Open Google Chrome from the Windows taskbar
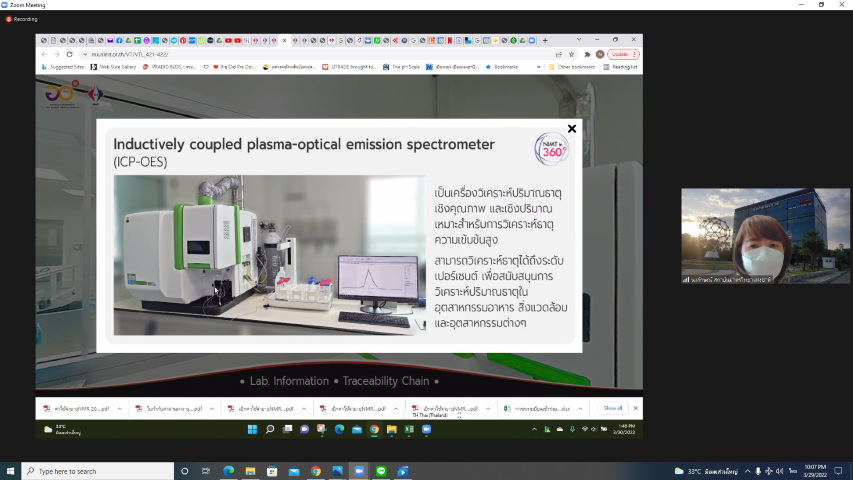This screenshot has width=853, height=480. tap(315, 471)
